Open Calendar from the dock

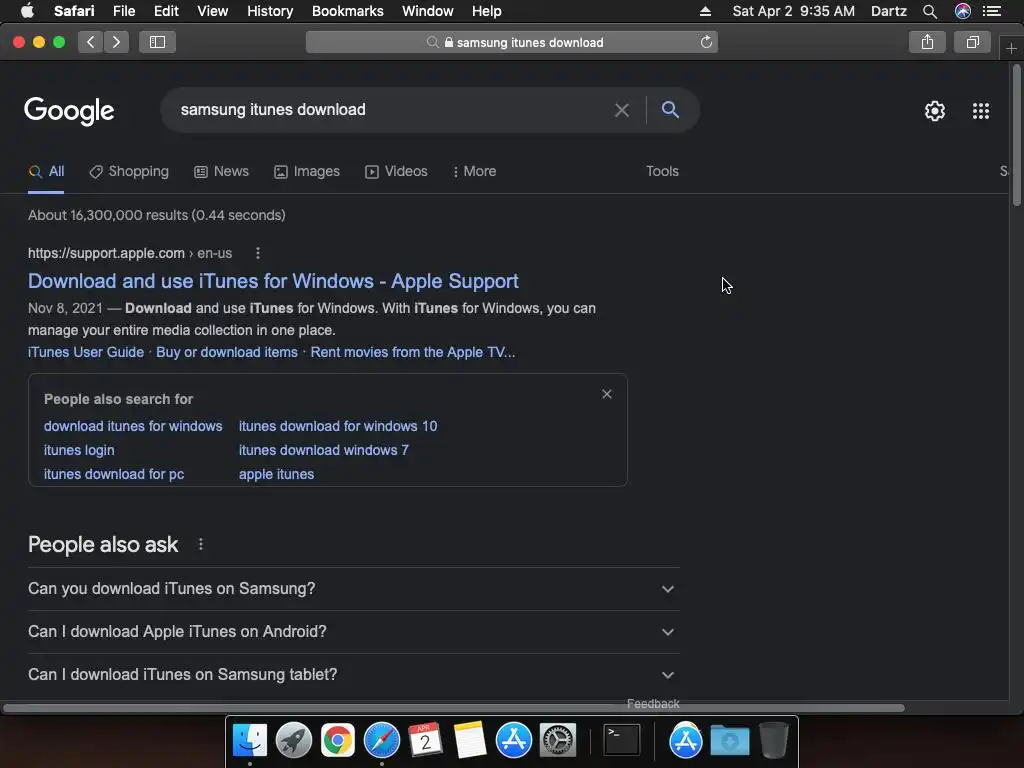tap(426, 740)
